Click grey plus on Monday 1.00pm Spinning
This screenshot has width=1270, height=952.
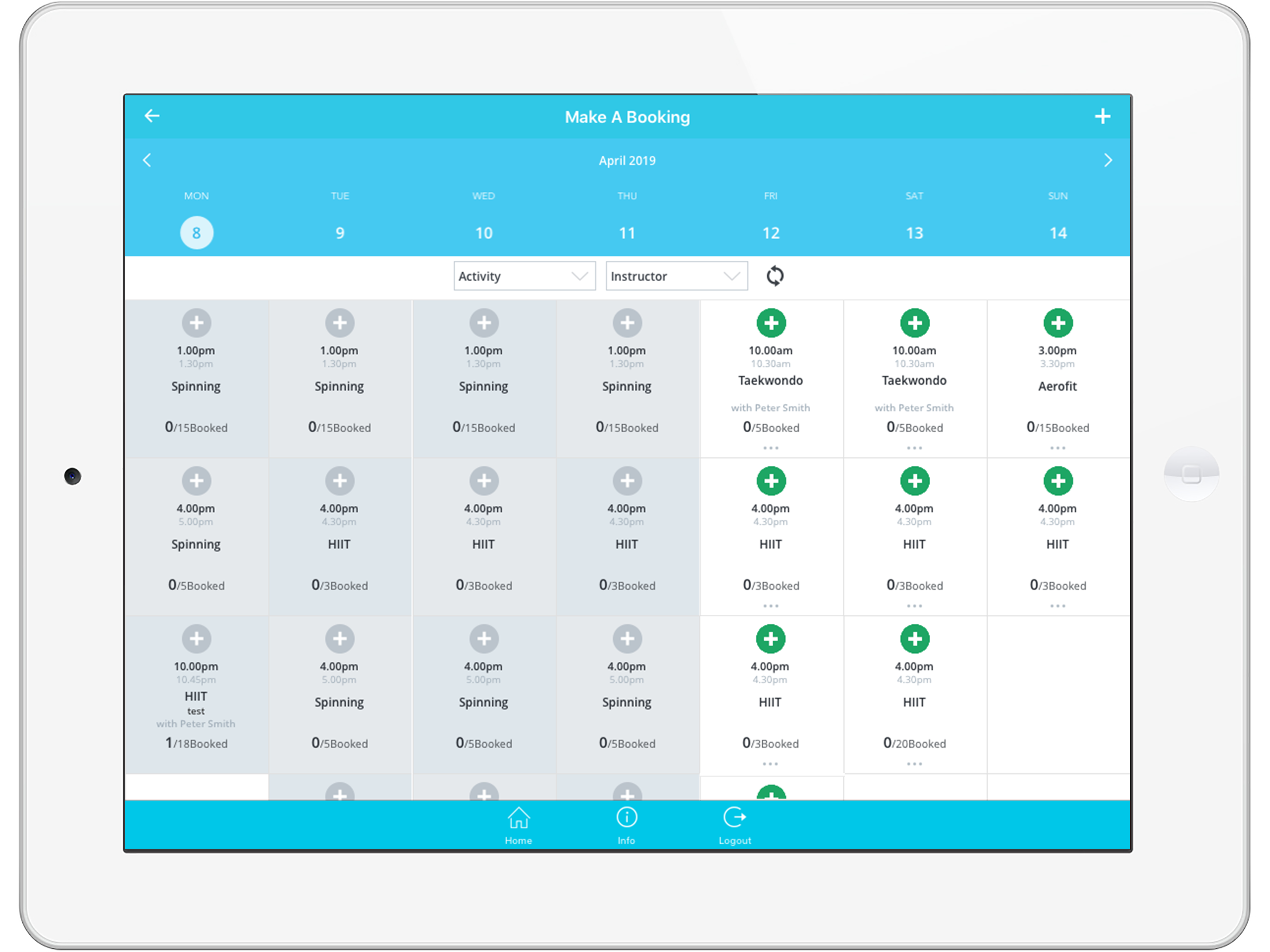[x=196, y=323]
